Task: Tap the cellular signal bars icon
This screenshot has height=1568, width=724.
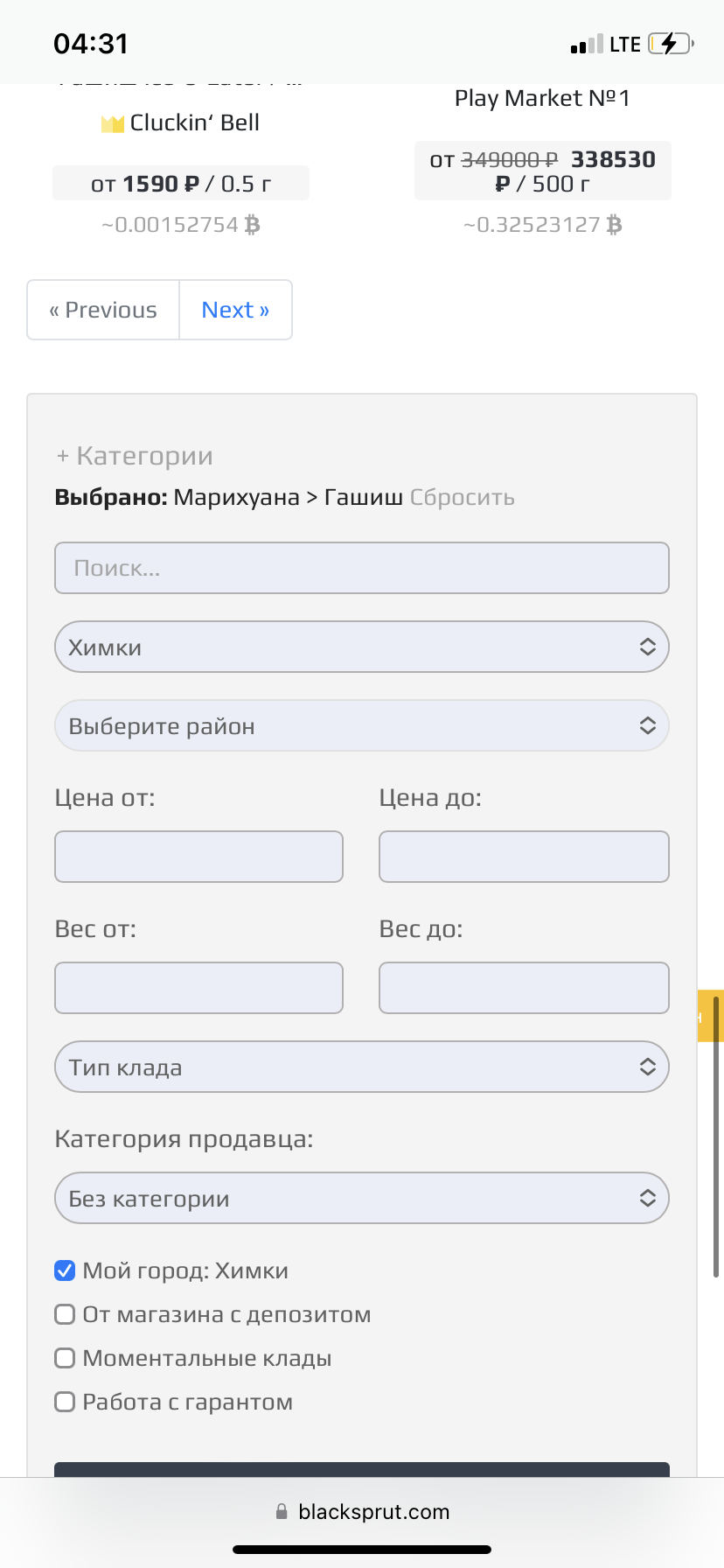Action: (587, 45)
